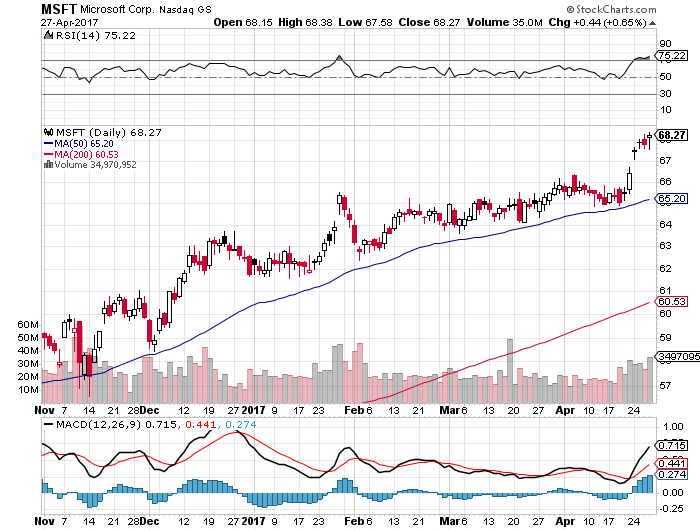This screenshot has width=700, height=530.
Task: Click the 68.27 price flag on axis
Action: [671, 135]
